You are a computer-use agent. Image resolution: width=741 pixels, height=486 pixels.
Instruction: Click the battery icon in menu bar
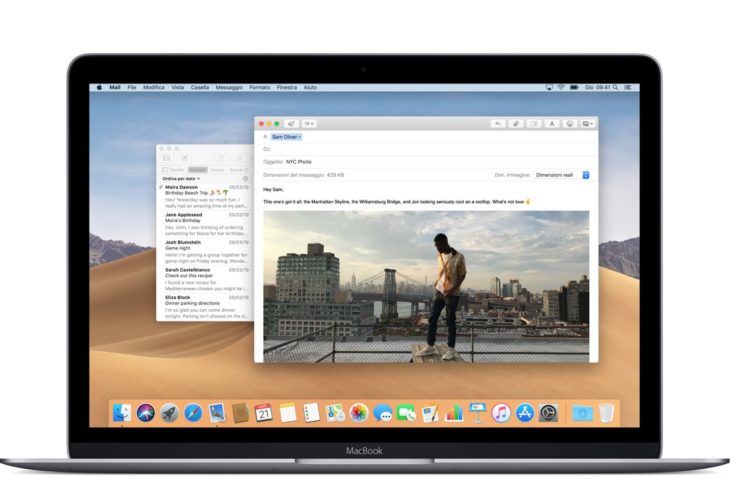pyautogui.click(x=574, y=87)
